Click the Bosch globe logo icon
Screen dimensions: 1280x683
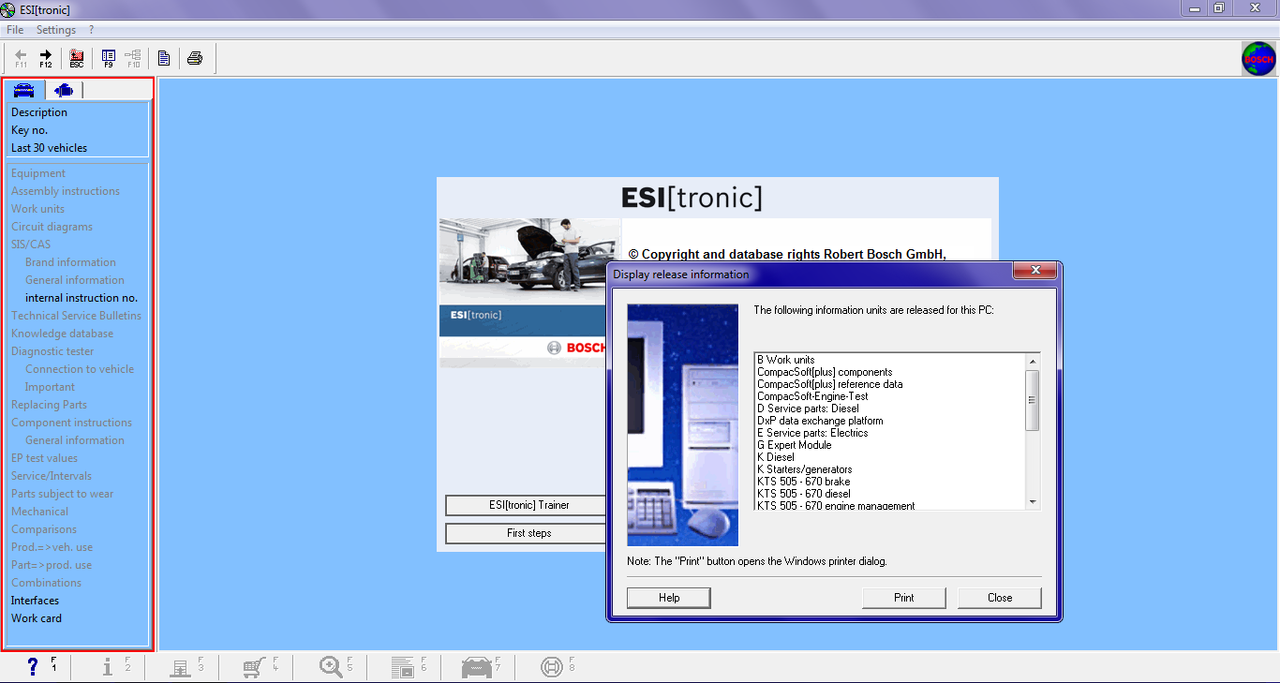1258,59
